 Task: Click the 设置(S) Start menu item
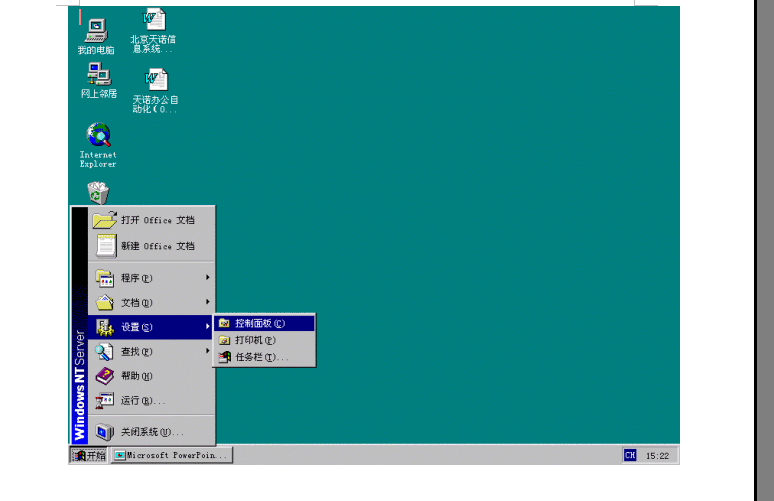click(152, 328)
